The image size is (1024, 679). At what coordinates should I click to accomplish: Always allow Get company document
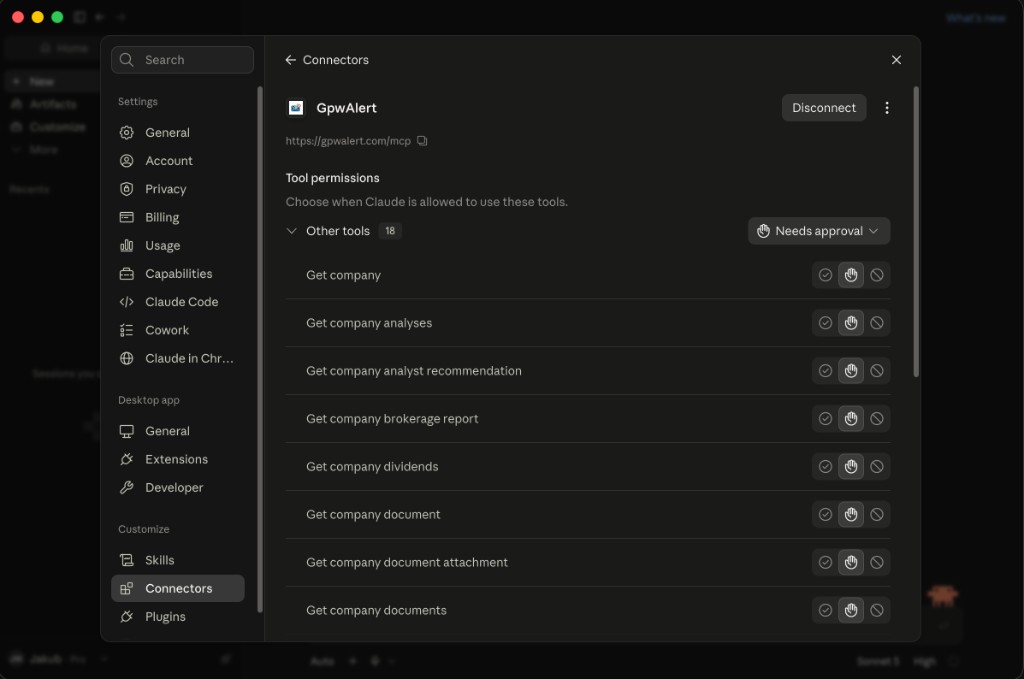(825, 514)
